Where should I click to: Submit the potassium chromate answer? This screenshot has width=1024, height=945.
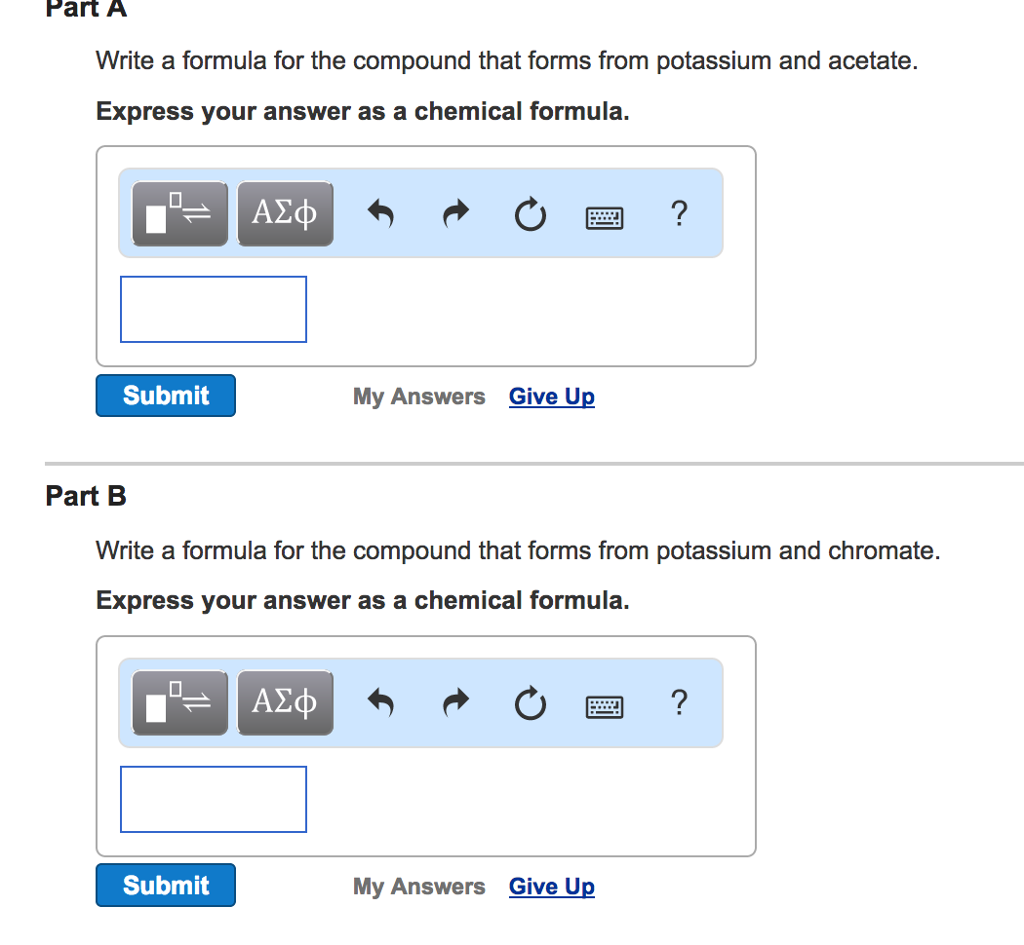166,885
